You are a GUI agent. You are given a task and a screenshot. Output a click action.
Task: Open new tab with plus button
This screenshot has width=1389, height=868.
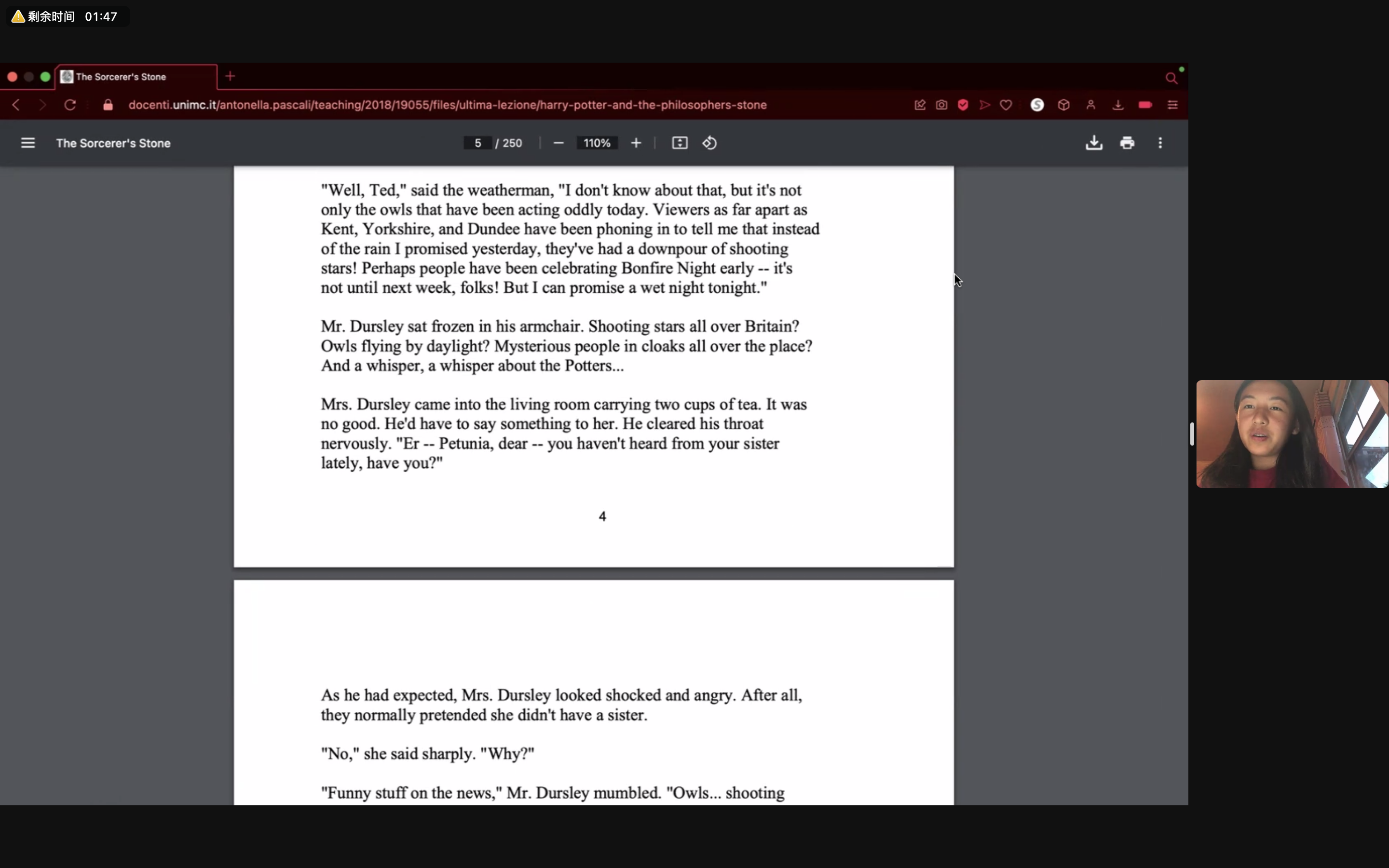coord(230,76)
